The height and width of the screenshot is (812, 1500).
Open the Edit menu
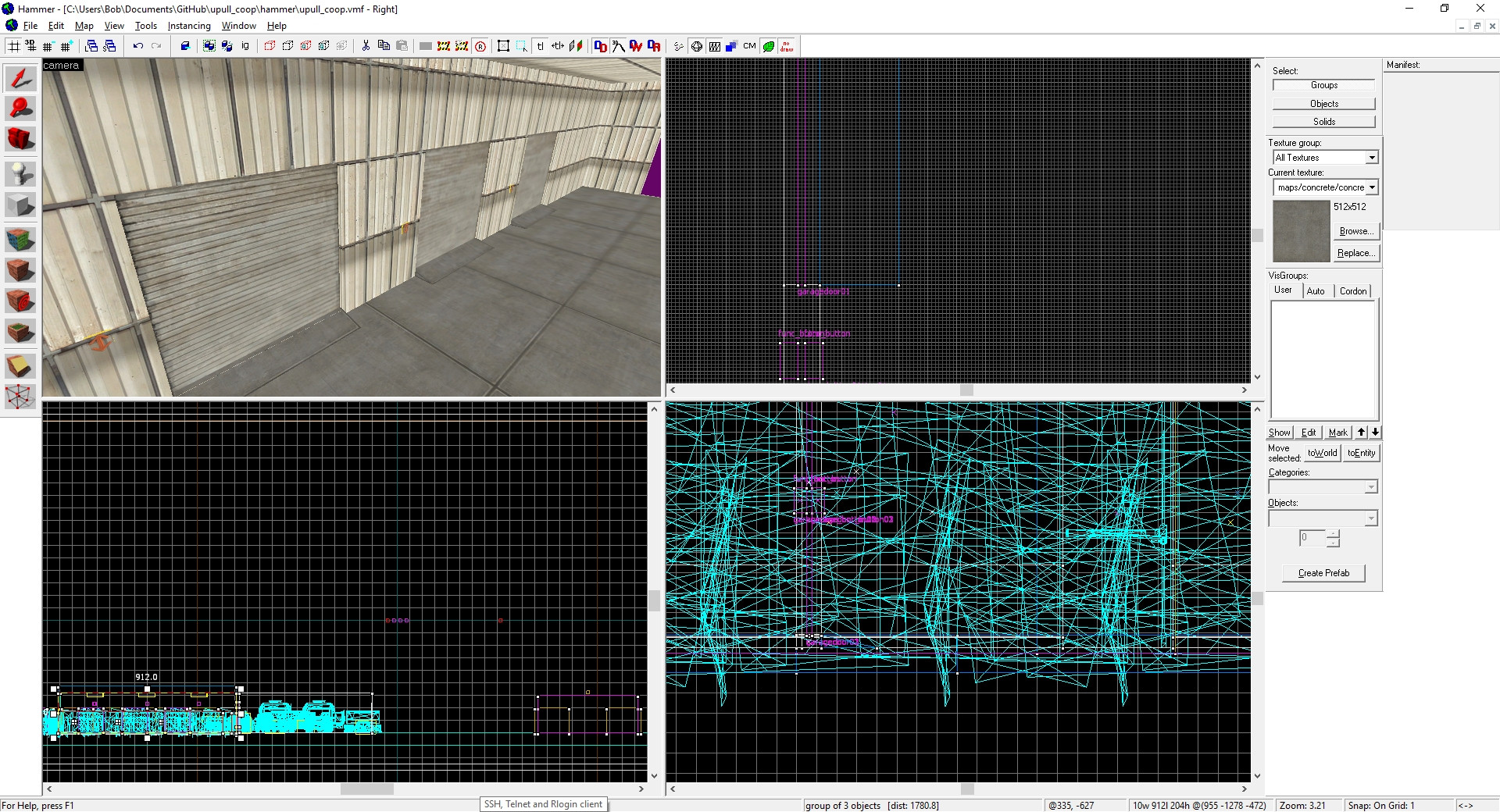pyautogui.click(x=56, y=26)
